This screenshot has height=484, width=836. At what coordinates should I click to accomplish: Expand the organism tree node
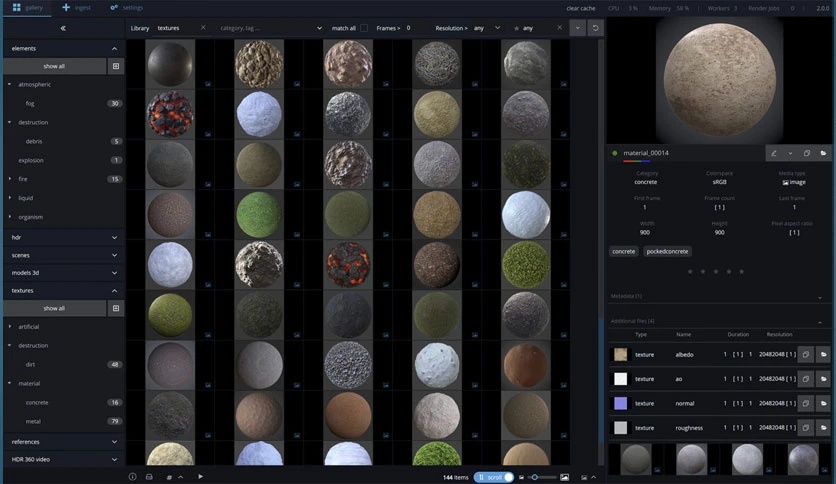(10, 217)
